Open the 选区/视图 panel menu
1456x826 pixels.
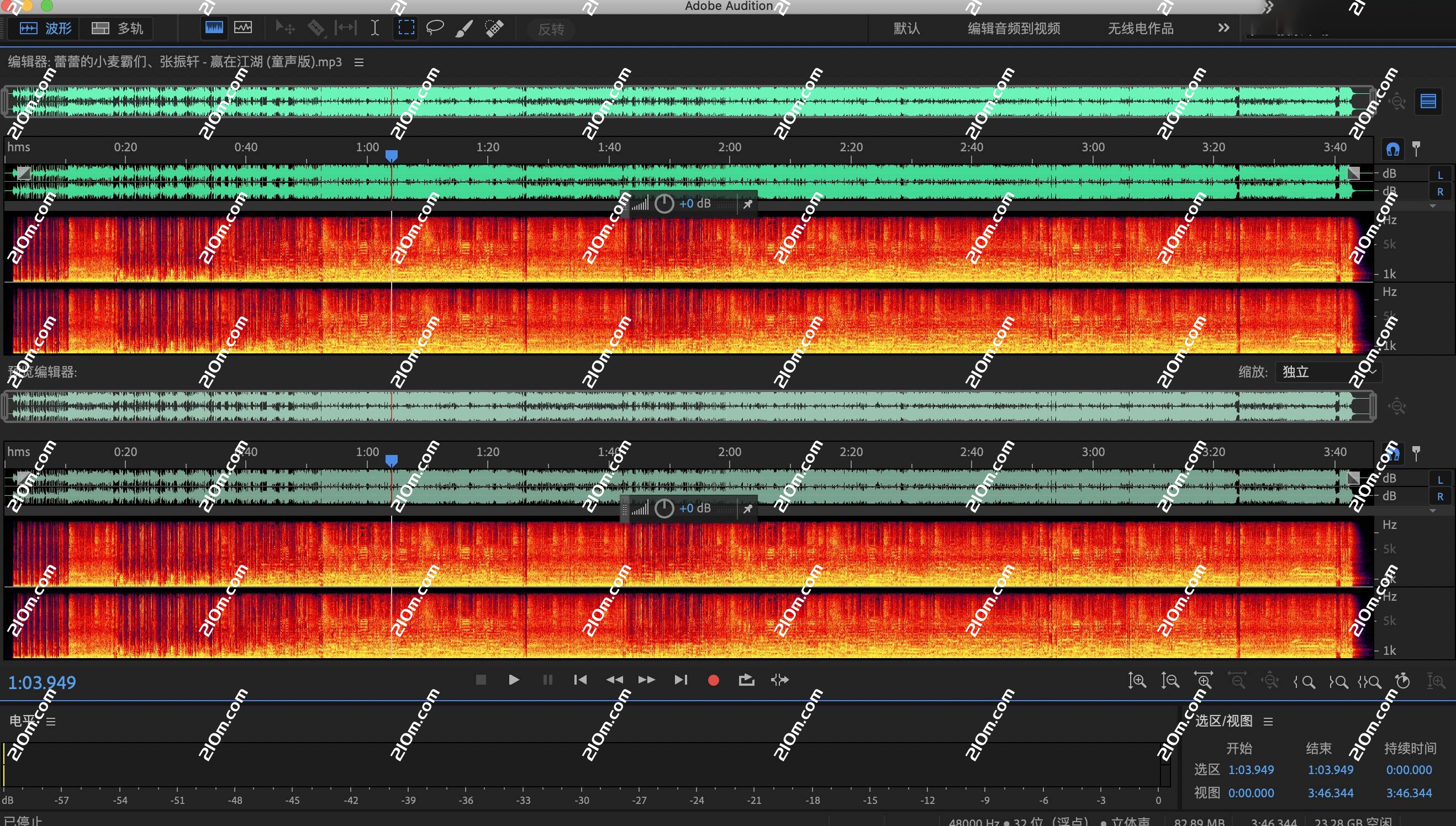[1269, 721]
